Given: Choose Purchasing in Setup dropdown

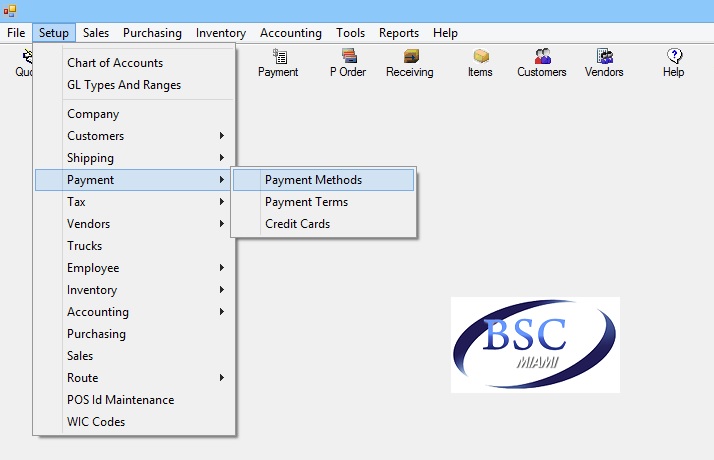Looking at the screenshot, I should coord(134,334).
